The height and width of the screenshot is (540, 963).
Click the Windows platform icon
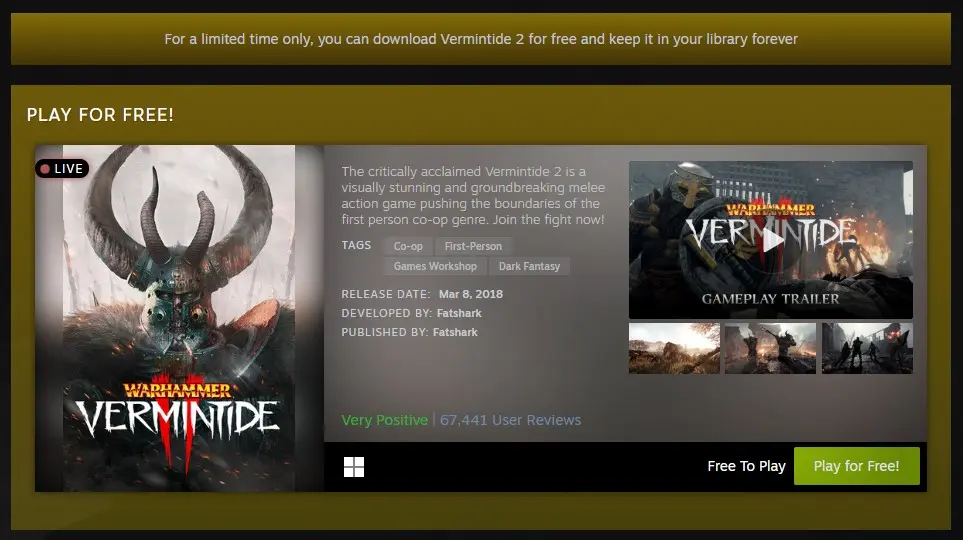pos(354,467)
